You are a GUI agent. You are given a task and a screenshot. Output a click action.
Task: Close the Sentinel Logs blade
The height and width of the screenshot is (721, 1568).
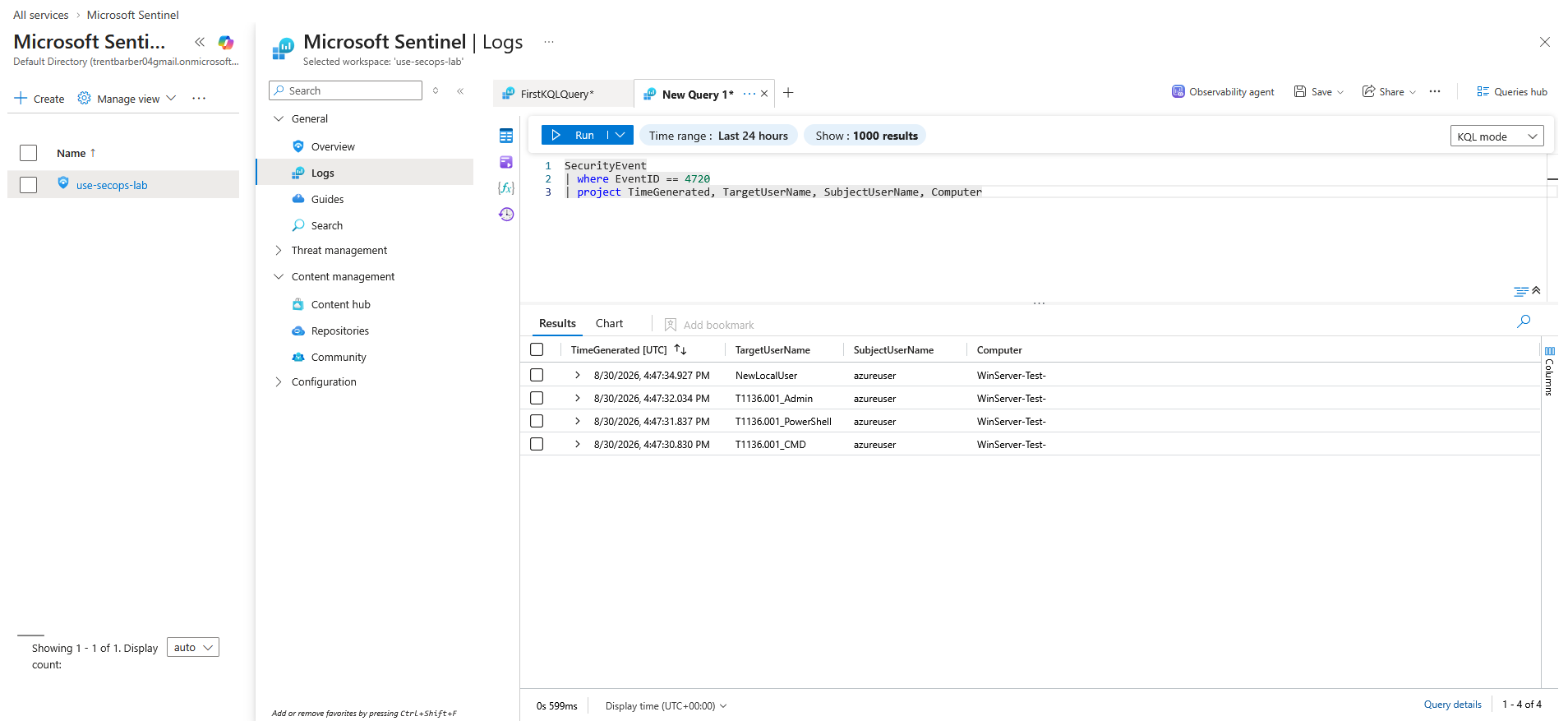pos(1545,42)
